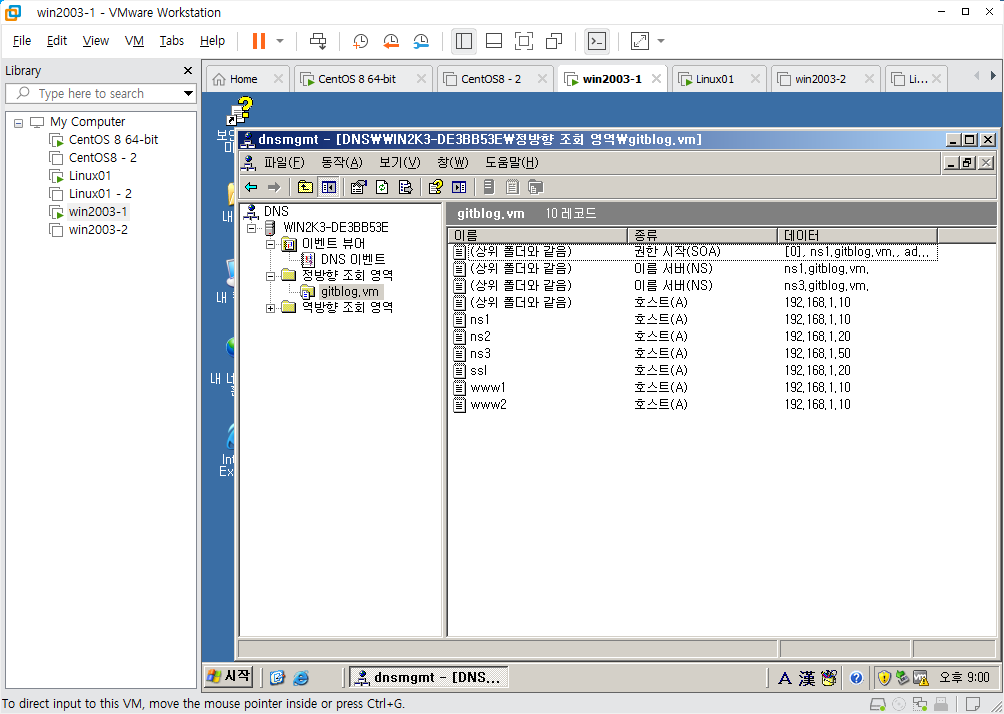The image size is (1004, 714).
Task: Click the dnsmgmt Back arrow
Action: [251, 187]
